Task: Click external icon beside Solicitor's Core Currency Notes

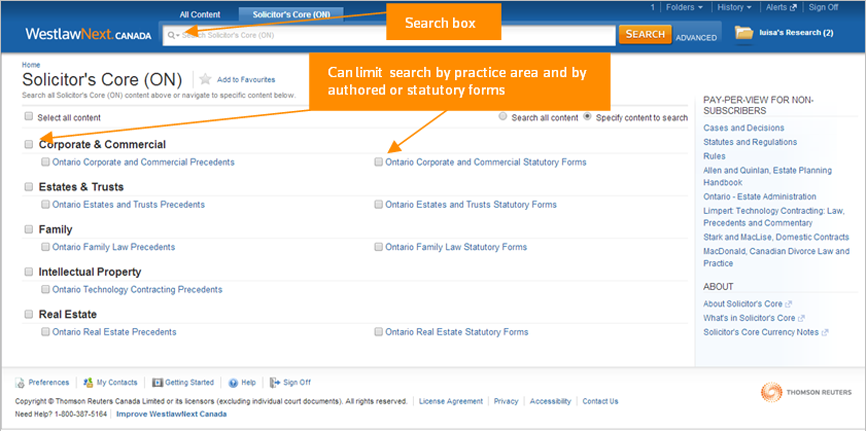Action: (825, 333)
